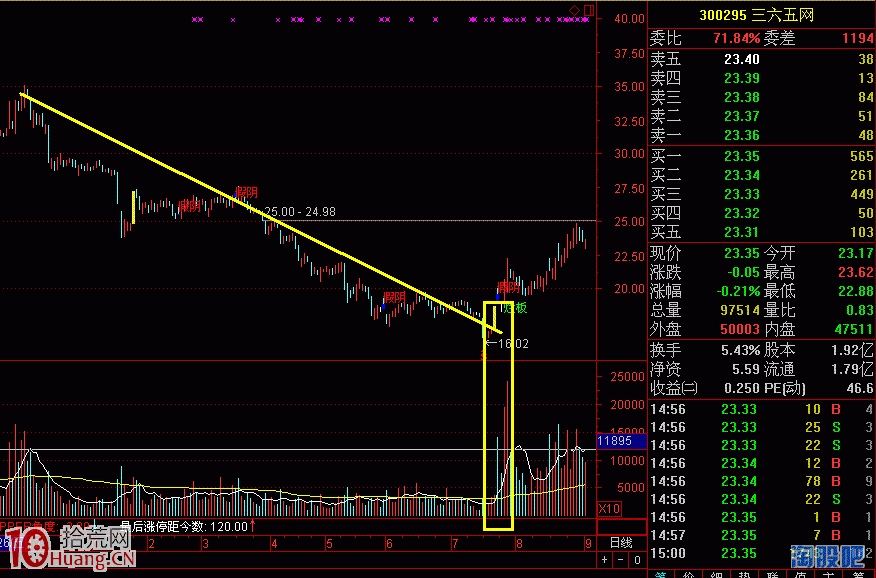Click the 25000 volume axis label
Image resolution: width=876 pixels, height=578 pixels.
click(627, 376)
